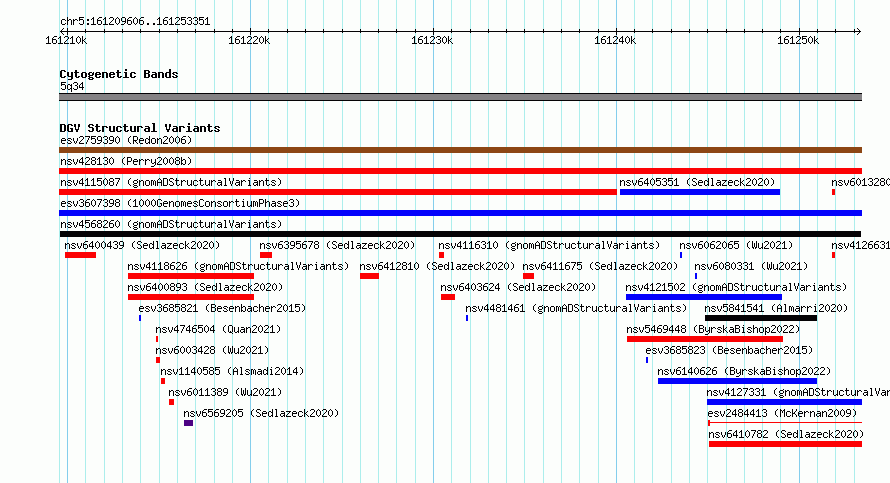Screen dimensions: 890x483
Task: Click the chr5:161209606..161253351 region label
Action: [135, 22]
